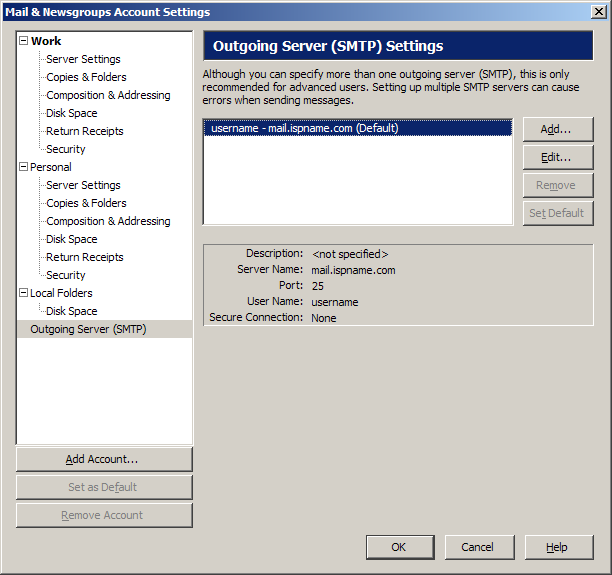The image size is (612, 575).
Task: Select Return Receipts under Work account
Action: (85, 131)
